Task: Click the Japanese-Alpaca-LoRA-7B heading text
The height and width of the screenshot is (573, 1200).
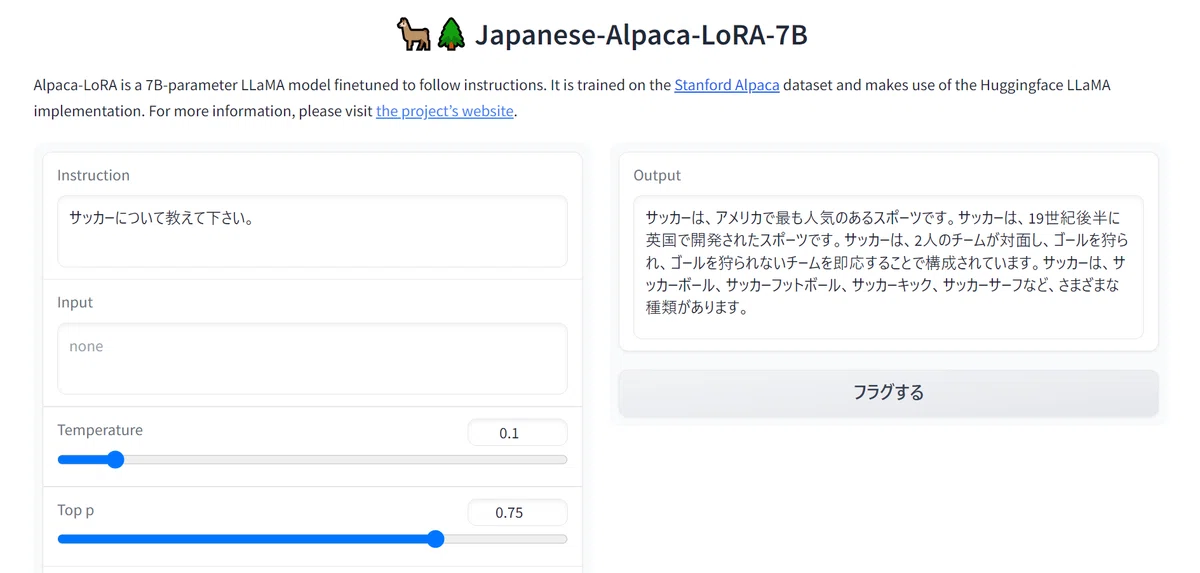Action: tap(641, 35)
